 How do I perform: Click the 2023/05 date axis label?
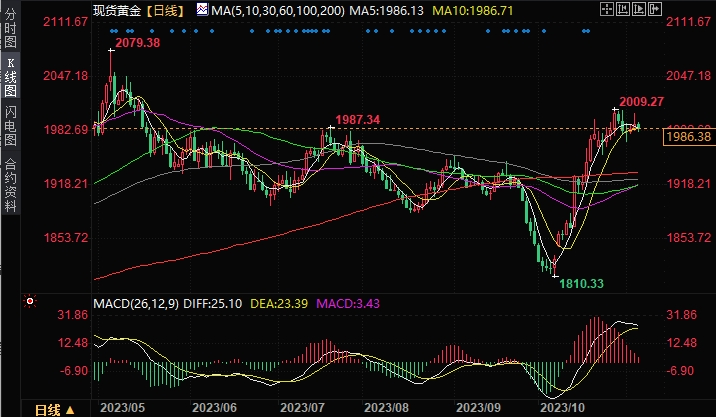coord(122,407)
